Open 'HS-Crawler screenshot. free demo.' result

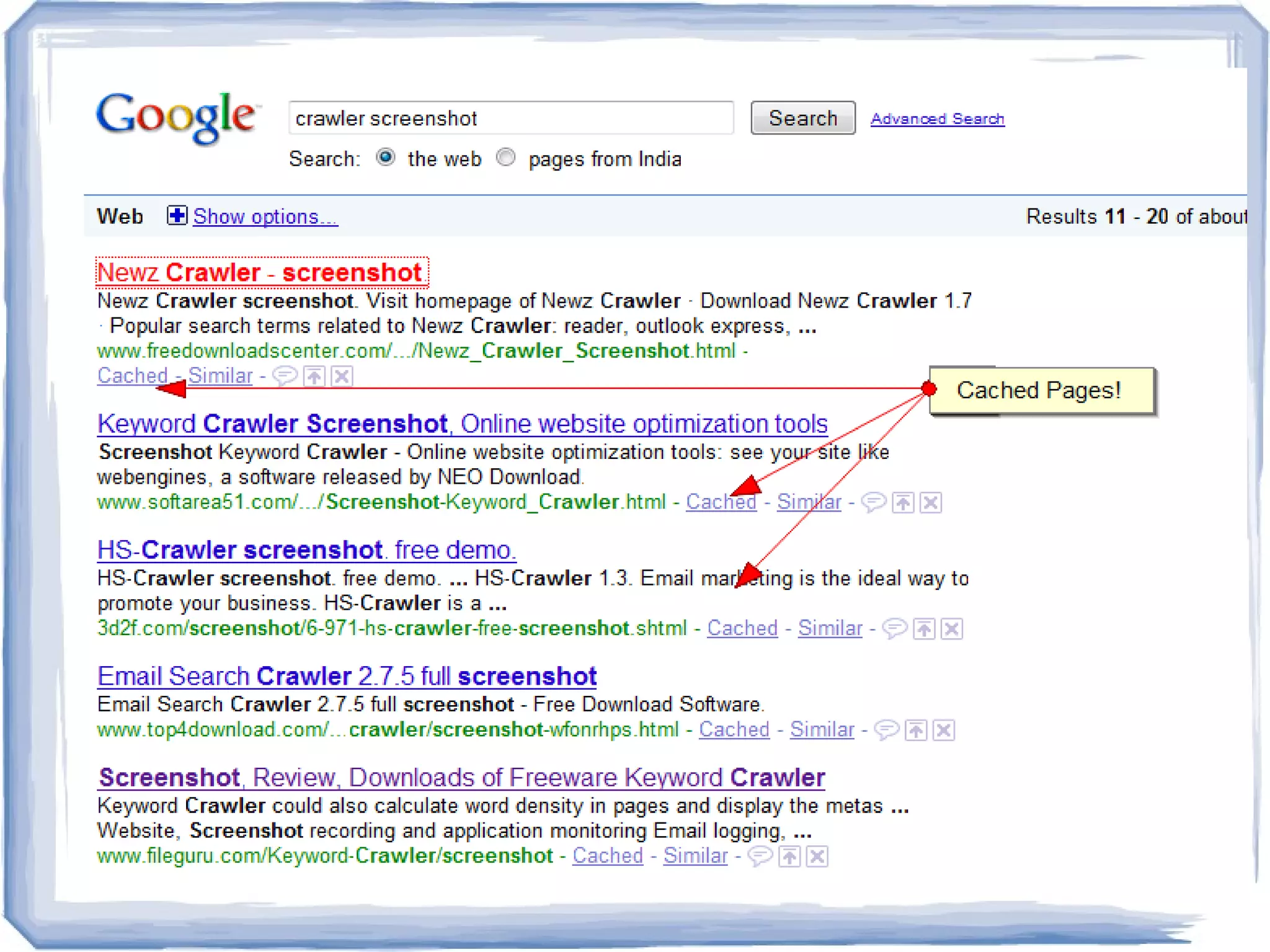click(x=306, y=549)
